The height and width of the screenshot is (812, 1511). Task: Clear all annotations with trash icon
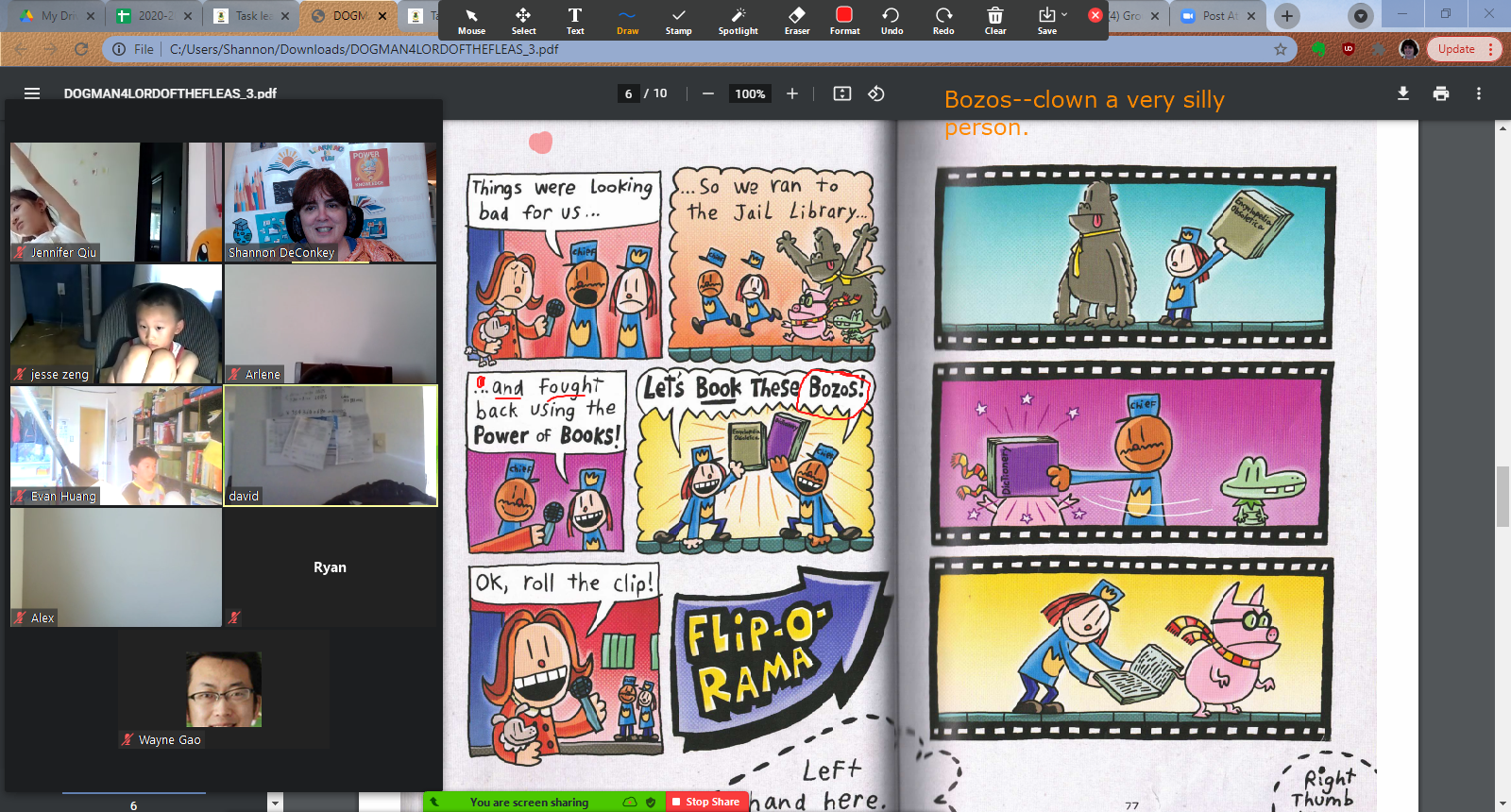pos(995,21)
